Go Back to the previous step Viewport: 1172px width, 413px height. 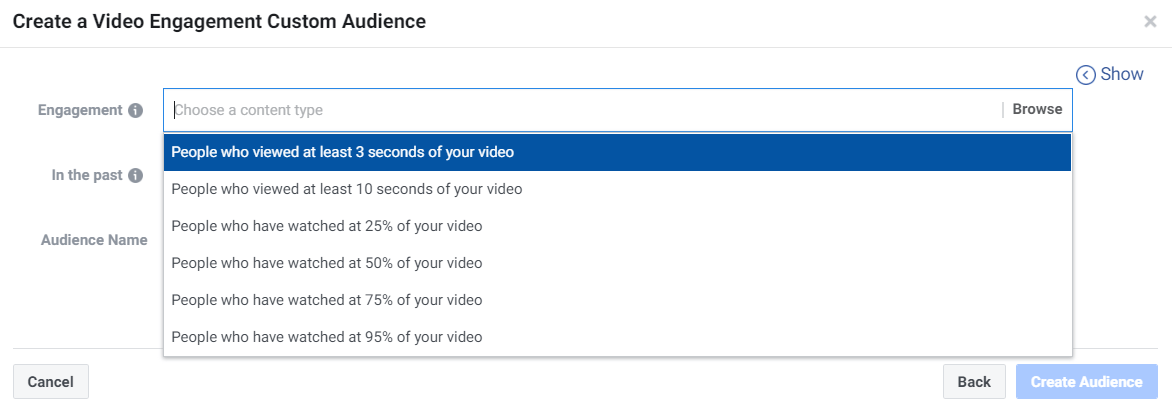click(x=974, y=382)
